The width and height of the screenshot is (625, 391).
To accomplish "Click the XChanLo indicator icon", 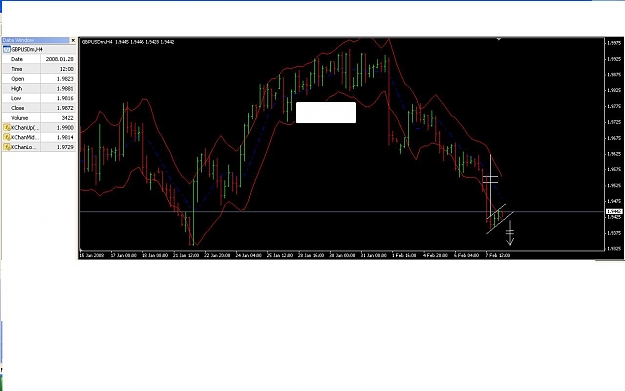I will click(7, 147).
